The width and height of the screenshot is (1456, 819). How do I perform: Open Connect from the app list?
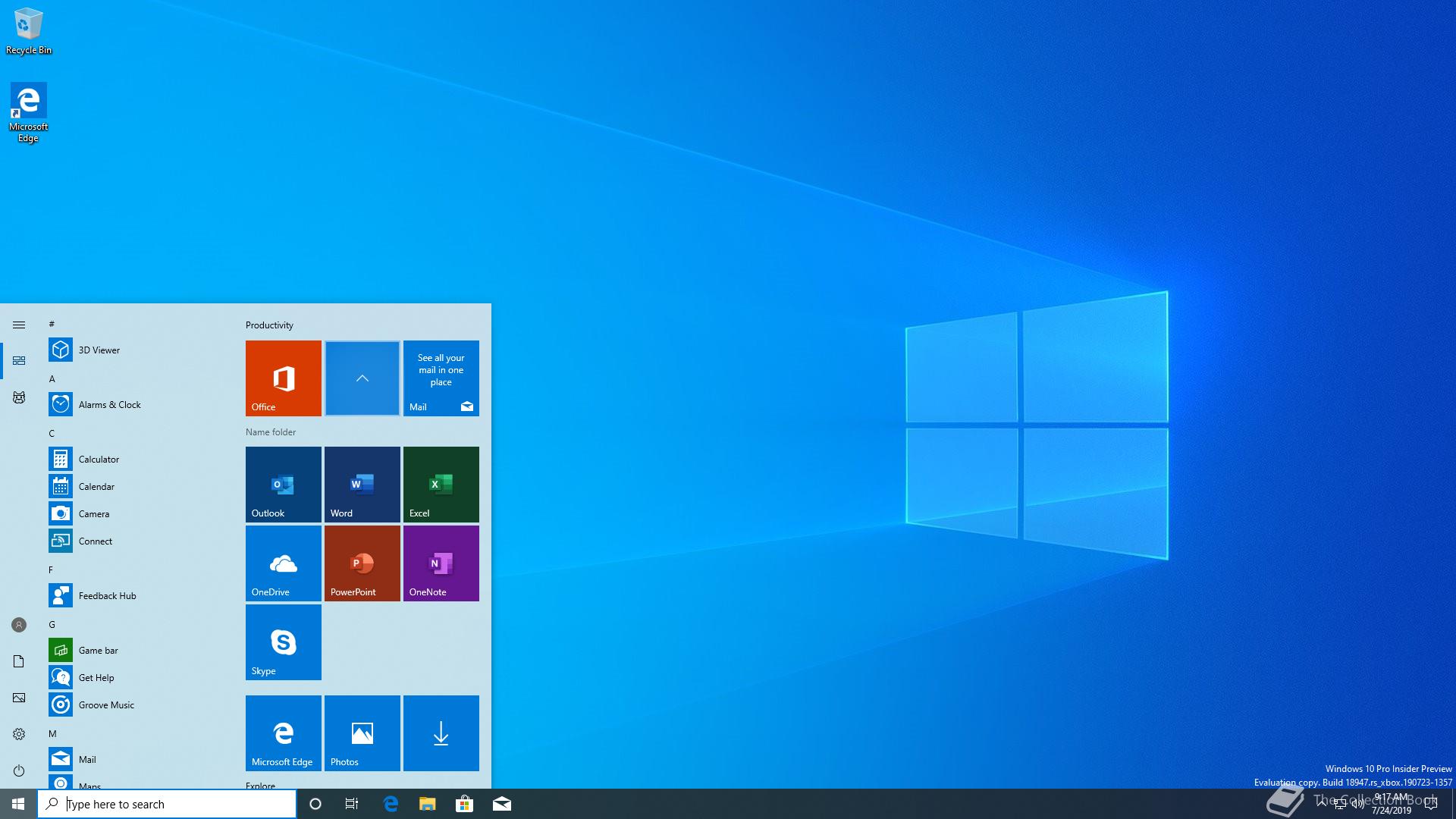click(136, 541)
